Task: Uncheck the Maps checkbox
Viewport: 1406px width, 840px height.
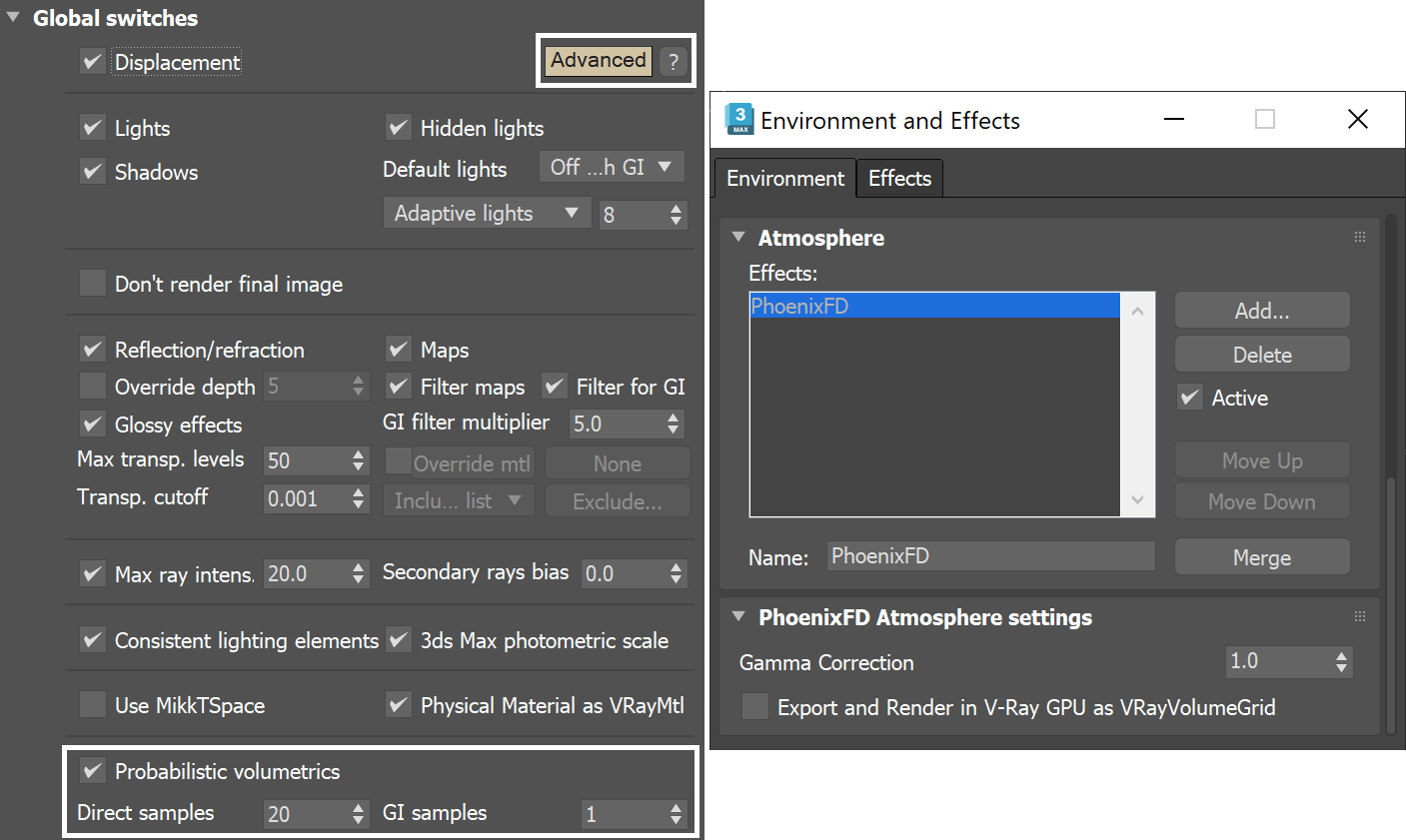Action: coord(399,350)
